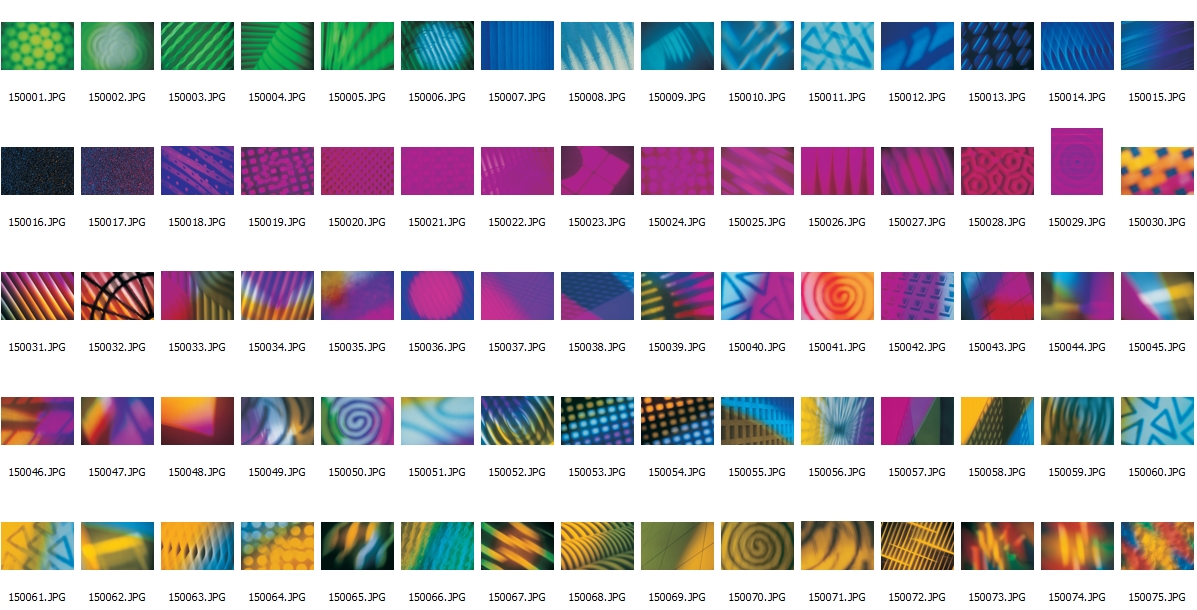Select the 150015.JPG dark blue gradient thumbnail
The width and height of the screenshot is (1197, 610).
(1157, 46)
